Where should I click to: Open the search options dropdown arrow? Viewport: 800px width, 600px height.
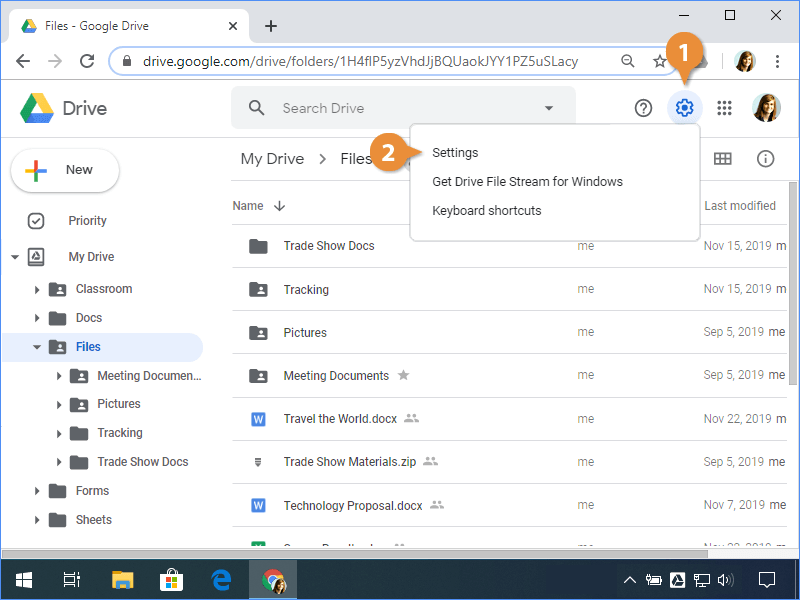[x=548, y=108]
